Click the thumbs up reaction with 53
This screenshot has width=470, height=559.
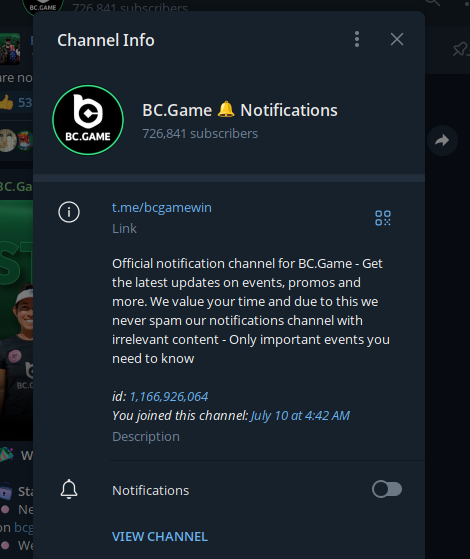point(16,102)
